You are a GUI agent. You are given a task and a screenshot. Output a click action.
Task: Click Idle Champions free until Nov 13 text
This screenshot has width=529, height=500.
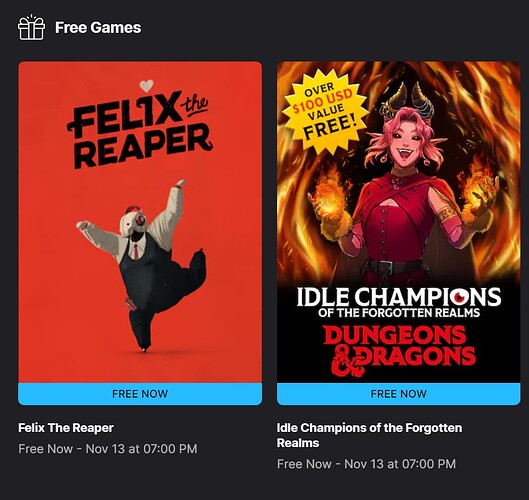tap(366, 464)
